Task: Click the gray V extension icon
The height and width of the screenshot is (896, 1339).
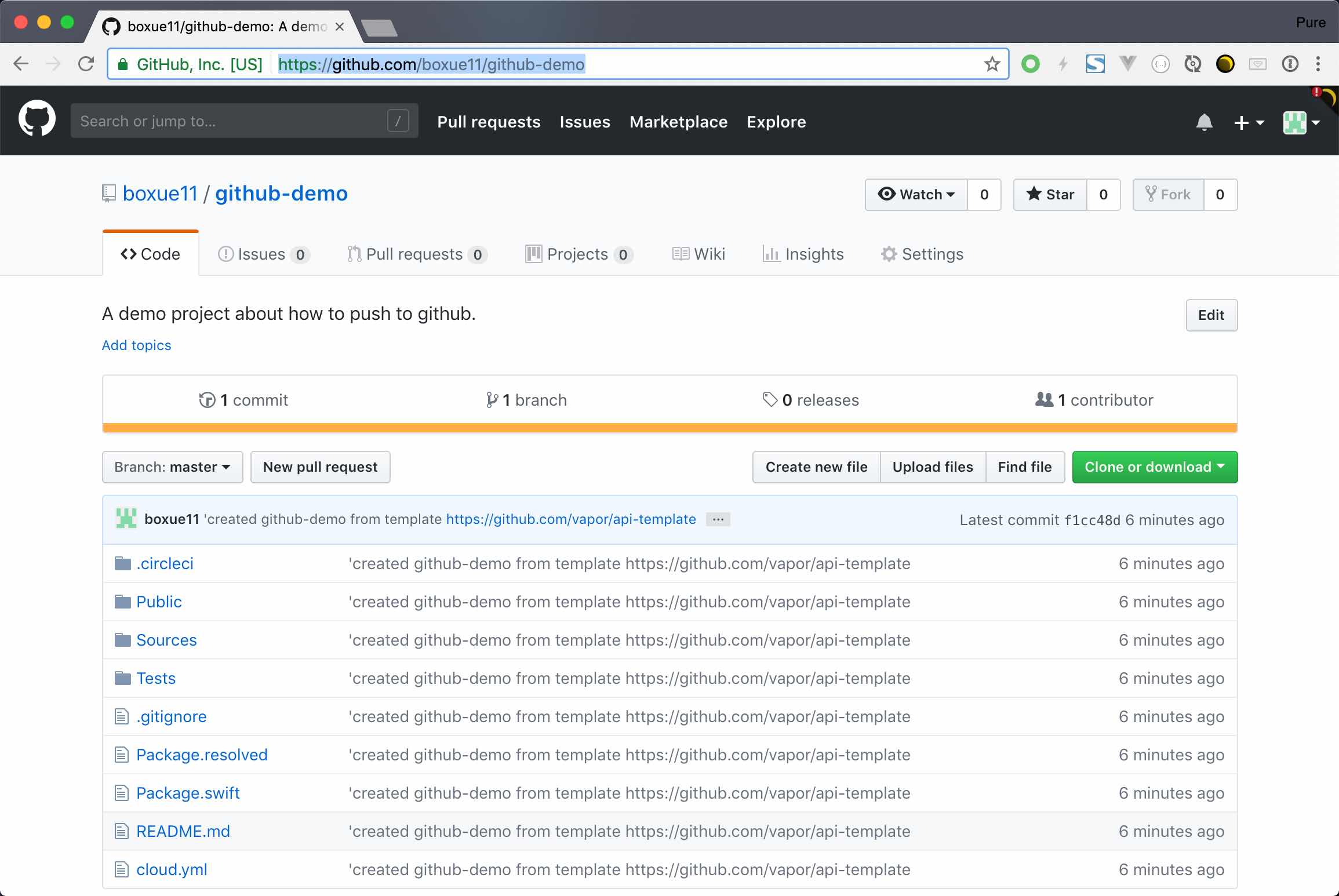Action: point(1127,63)
